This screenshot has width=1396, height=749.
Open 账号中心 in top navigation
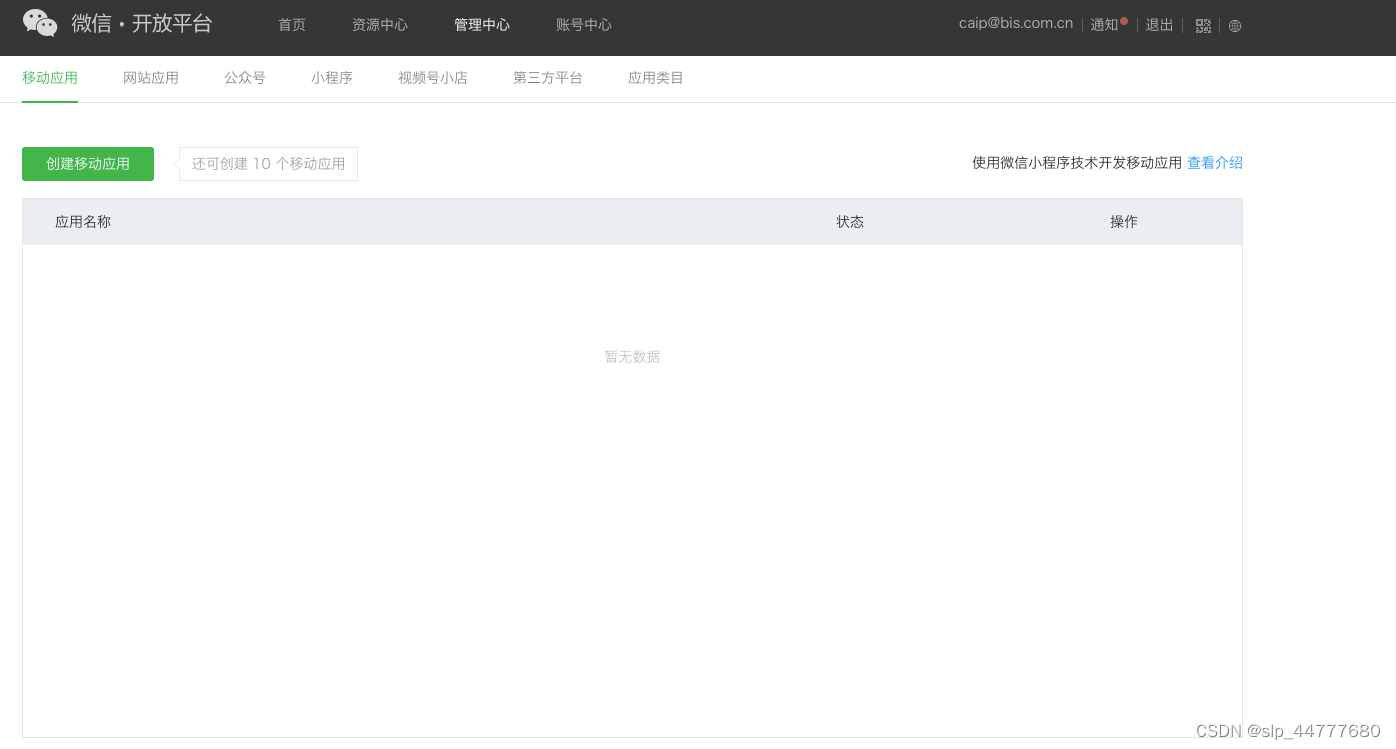point(584,25)
